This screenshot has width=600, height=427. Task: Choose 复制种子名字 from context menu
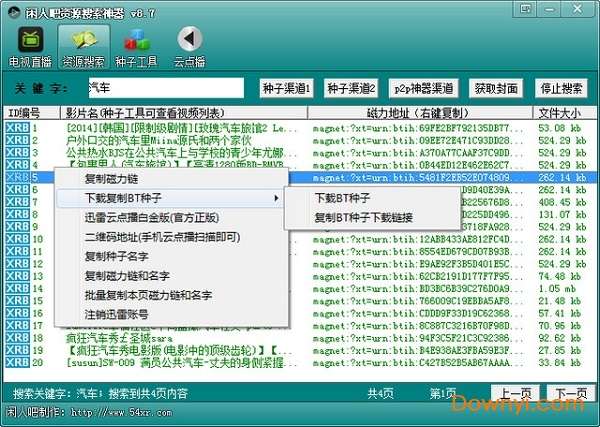click(172, 256)
